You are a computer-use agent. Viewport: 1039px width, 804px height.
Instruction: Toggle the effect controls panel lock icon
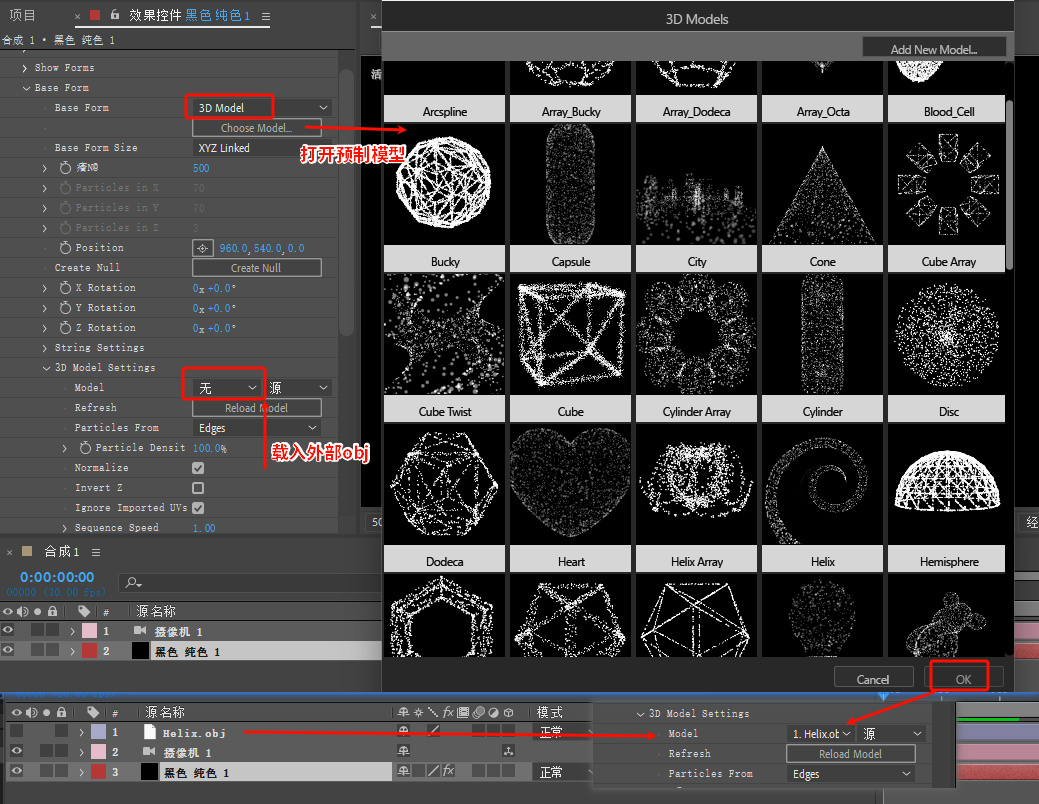(x=115, y=15)
